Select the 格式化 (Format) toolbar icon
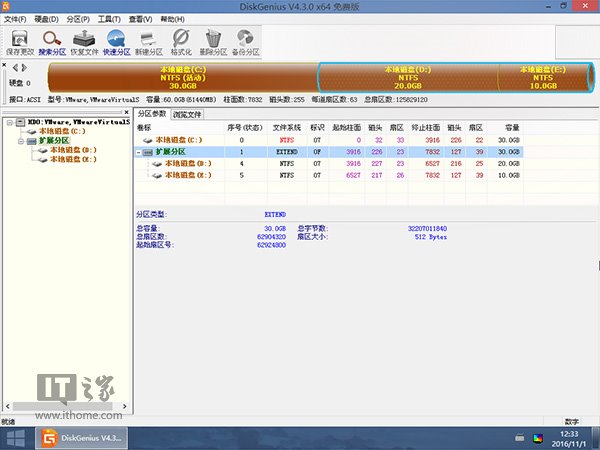 (181, 41)
